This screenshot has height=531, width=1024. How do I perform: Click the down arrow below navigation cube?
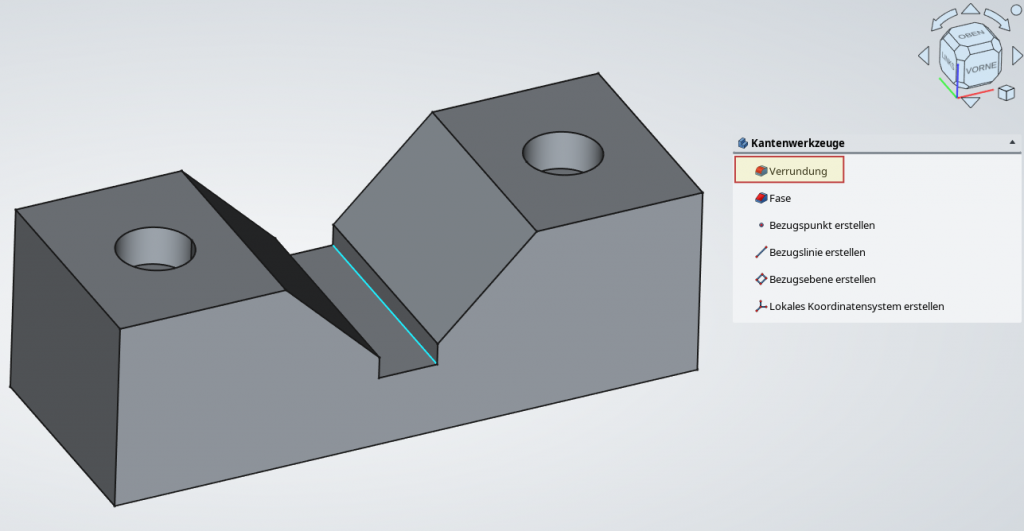pyautogui.click(x=968, y=102)
